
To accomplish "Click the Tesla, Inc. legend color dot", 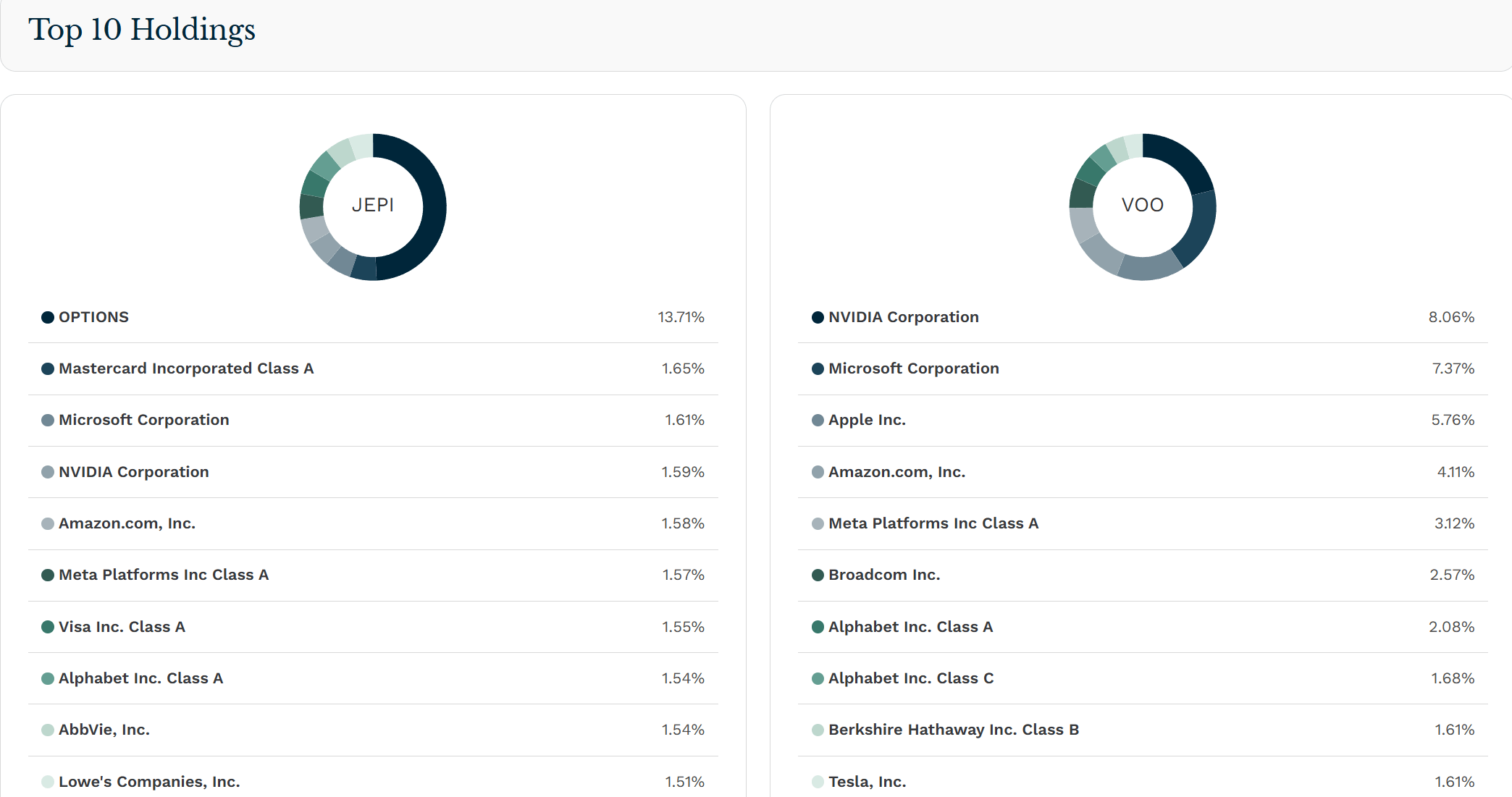I will click(x=818, y=782).
